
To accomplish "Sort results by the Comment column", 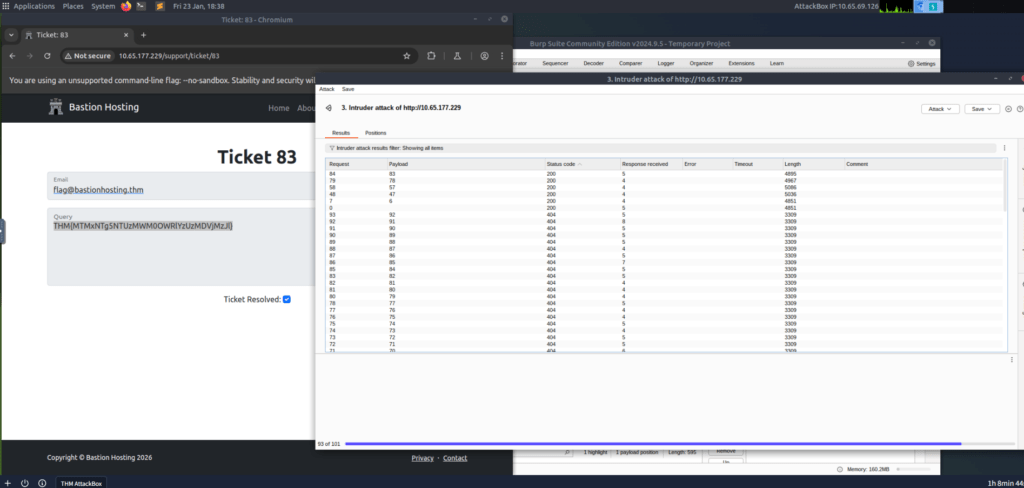I will pyautogui.click(x=923, y=164).
